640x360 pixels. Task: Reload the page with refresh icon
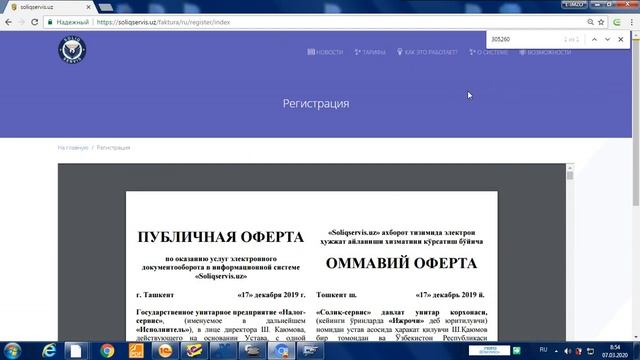(x=35, y=22)
